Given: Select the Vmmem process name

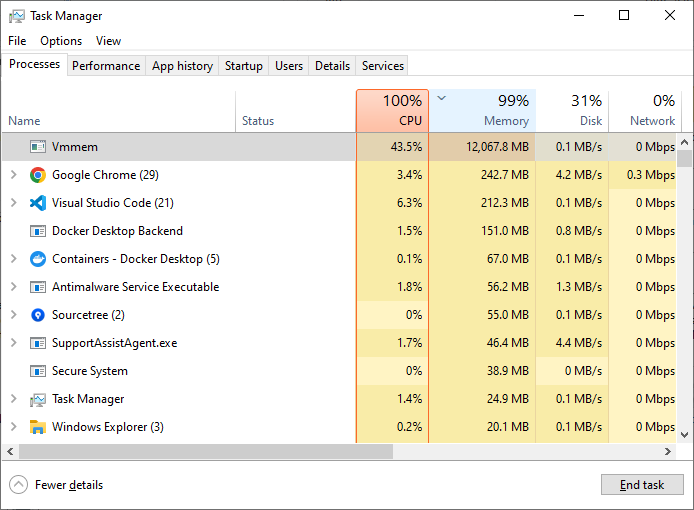Looking at the screenshot, I should pos(75,147).
